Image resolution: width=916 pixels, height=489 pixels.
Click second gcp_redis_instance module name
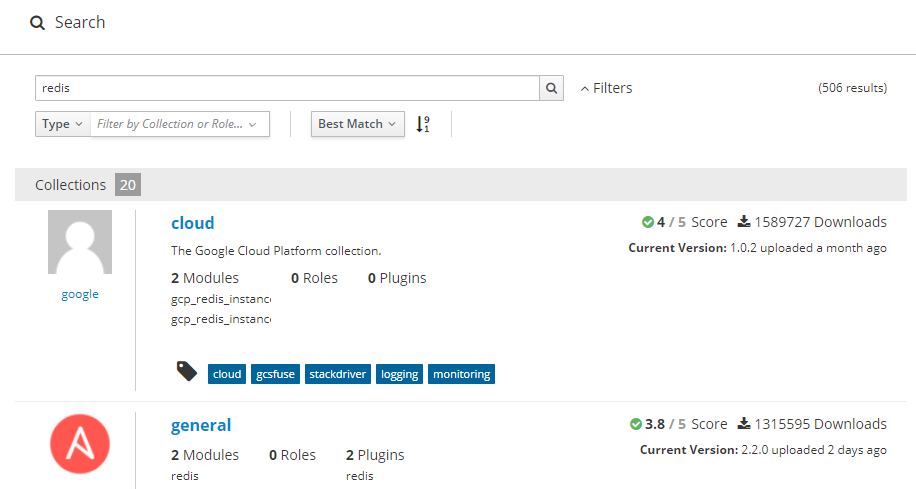[x=221, y=319]
